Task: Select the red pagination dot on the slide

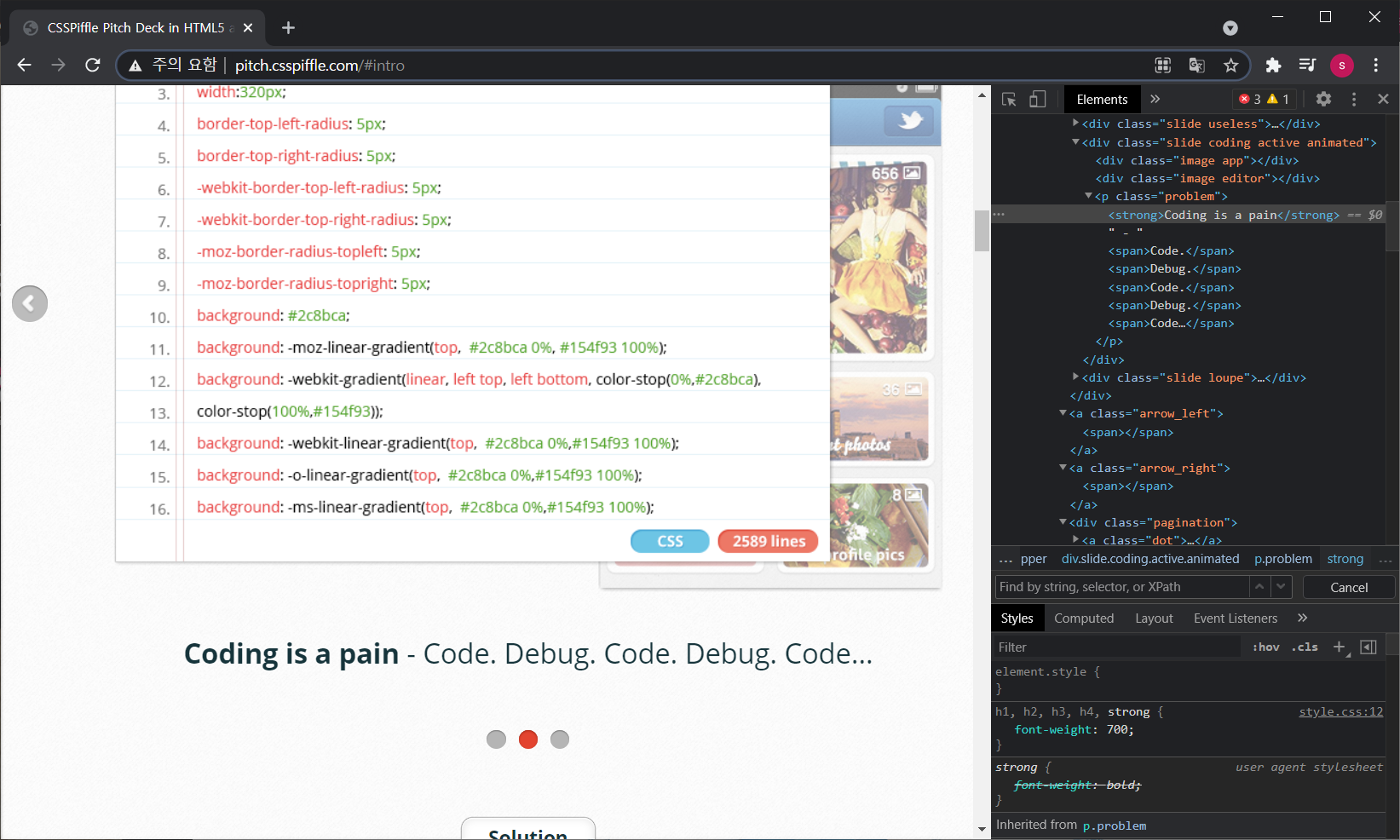Action: tap(527, 739)
